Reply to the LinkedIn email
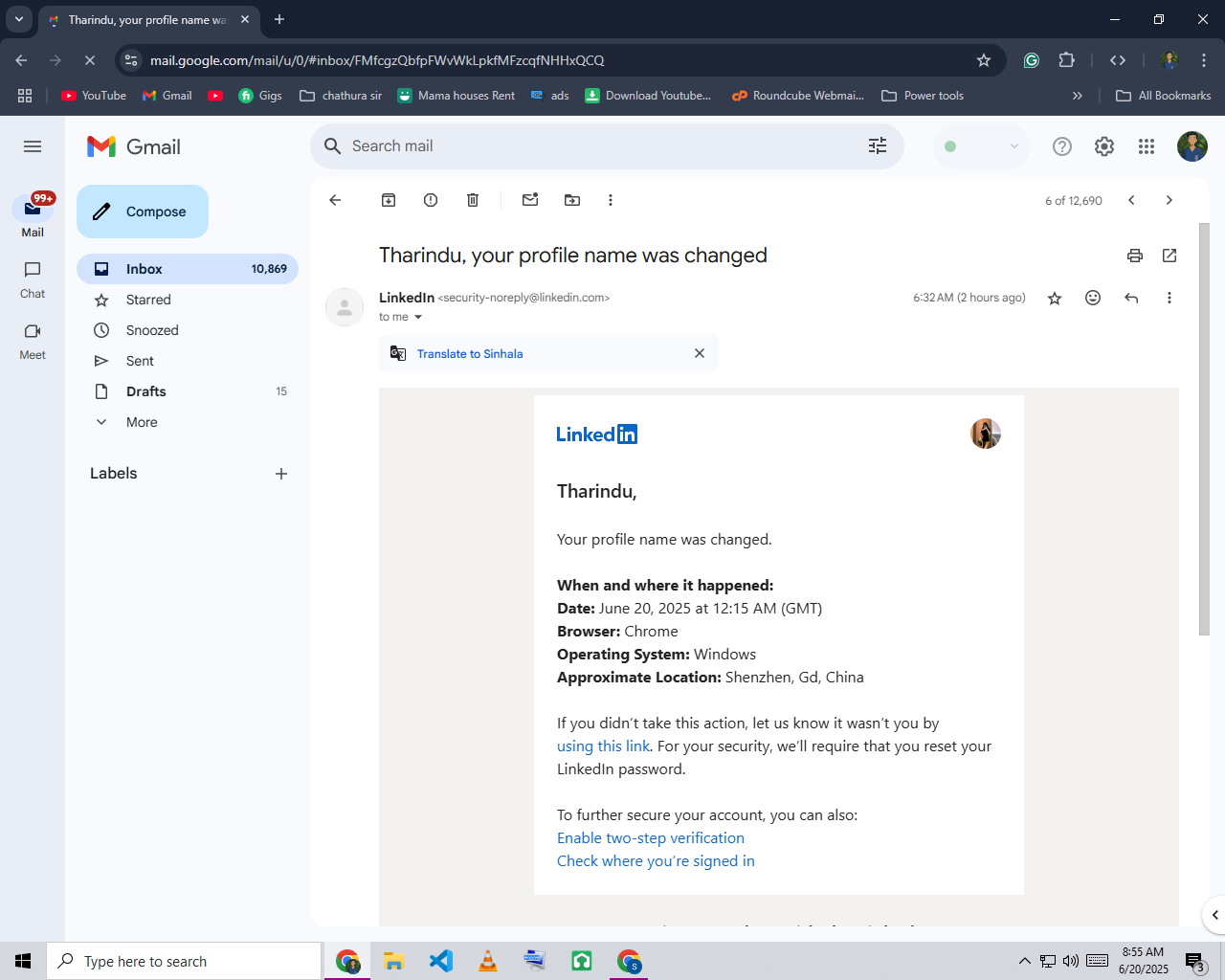Viewport: 1225px width, 980px height. 1131,298
